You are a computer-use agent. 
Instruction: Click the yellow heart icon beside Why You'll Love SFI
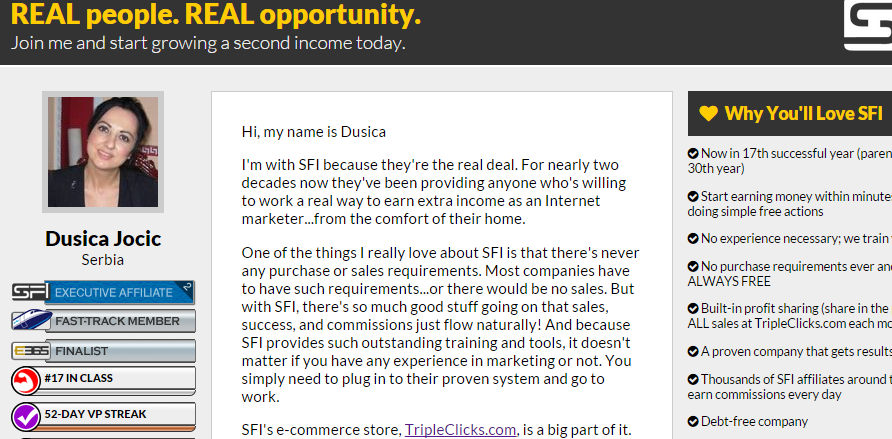click(x=708, y=114)
